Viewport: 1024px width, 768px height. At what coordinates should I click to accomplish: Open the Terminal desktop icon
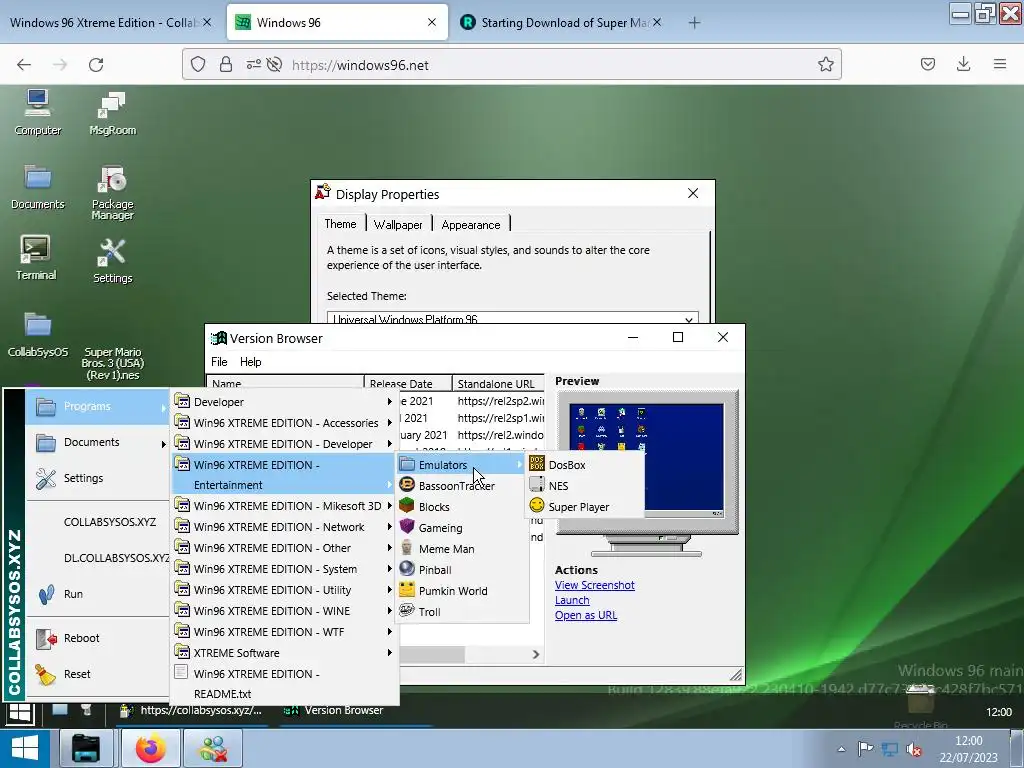tap(36, 258)
